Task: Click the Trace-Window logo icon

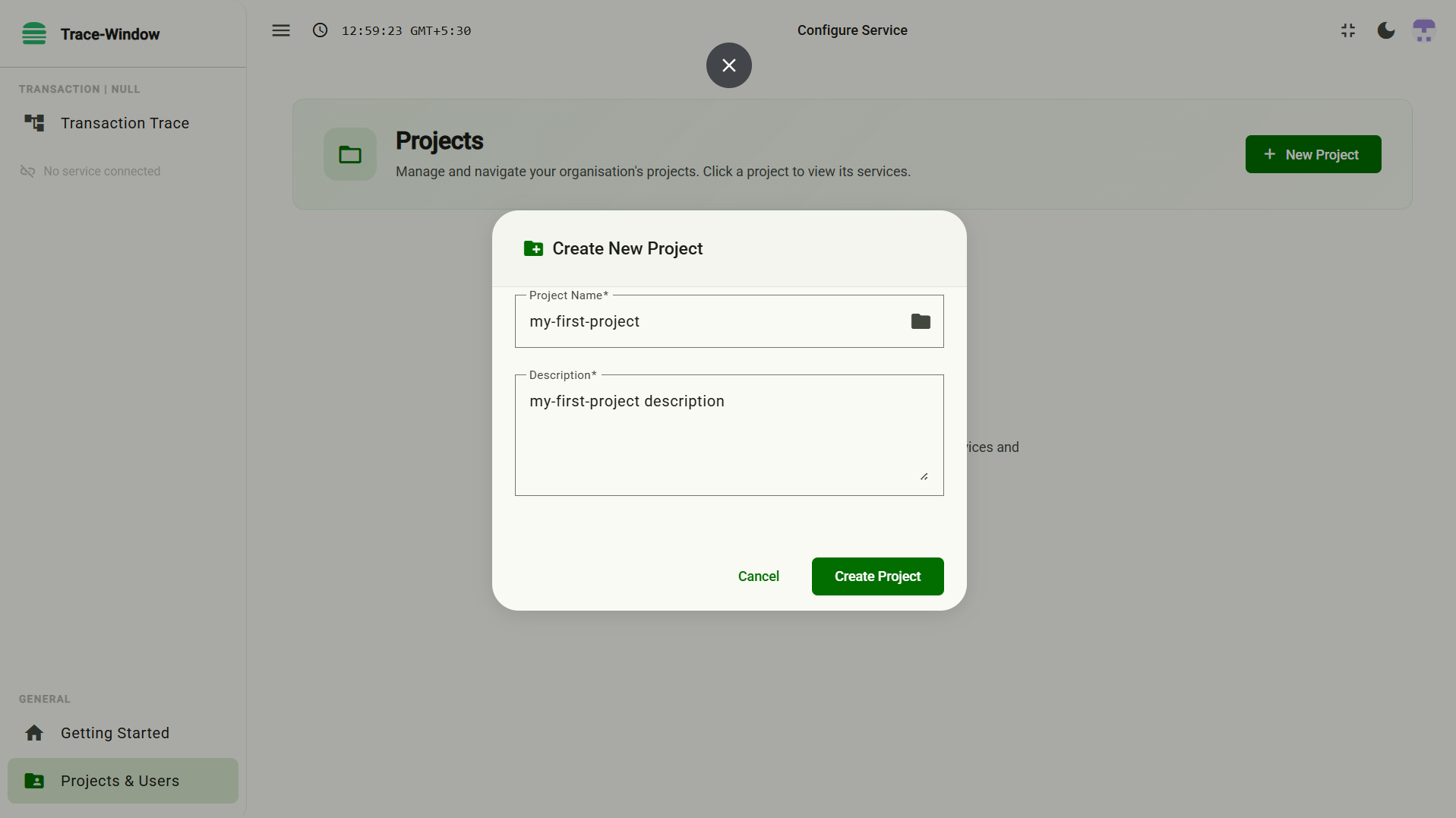Action: tap(34, 33)
